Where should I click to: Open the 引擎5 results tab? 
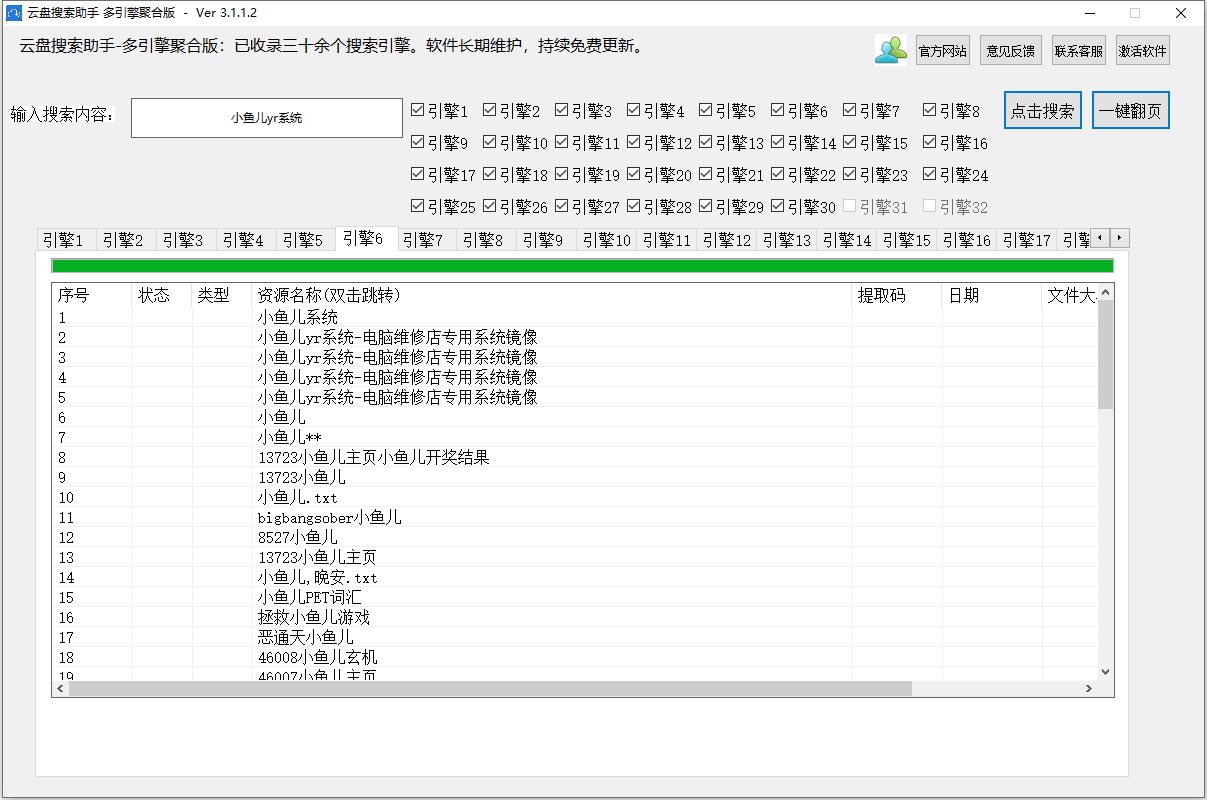point(307,240)
